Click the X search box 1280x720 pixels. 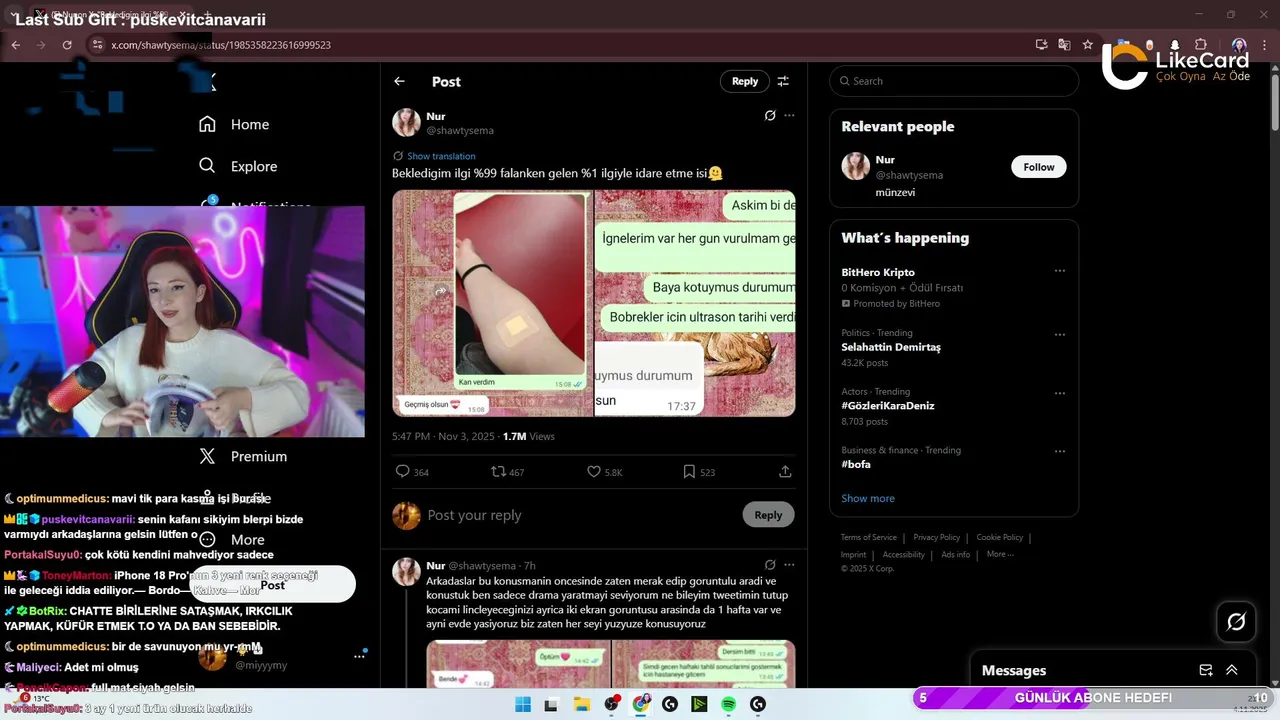pyautogui.click(x=954, y=81)
